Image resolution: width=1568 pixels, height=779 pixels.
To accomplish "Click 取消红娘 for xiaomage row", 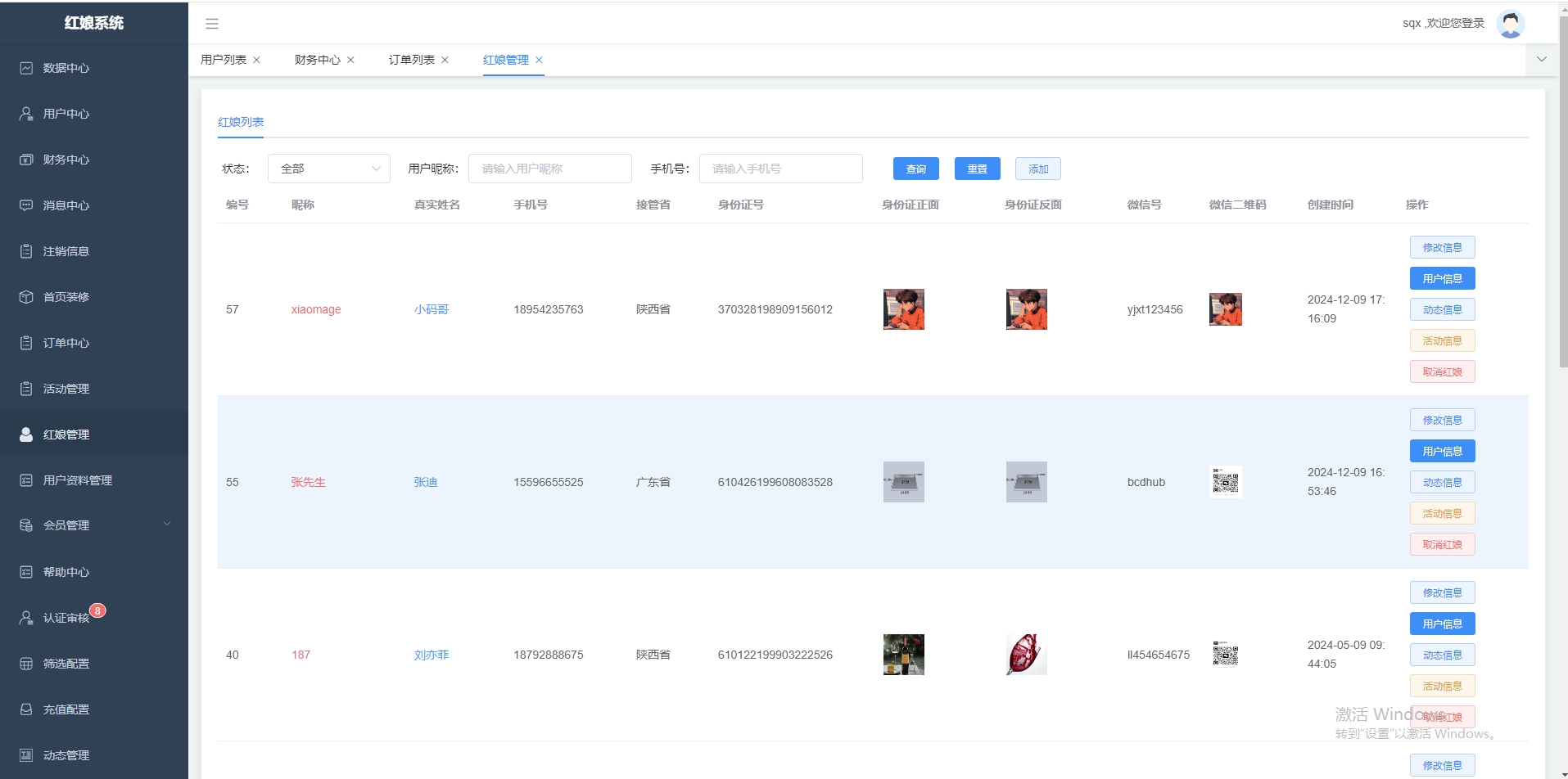I will [1443, 371].
